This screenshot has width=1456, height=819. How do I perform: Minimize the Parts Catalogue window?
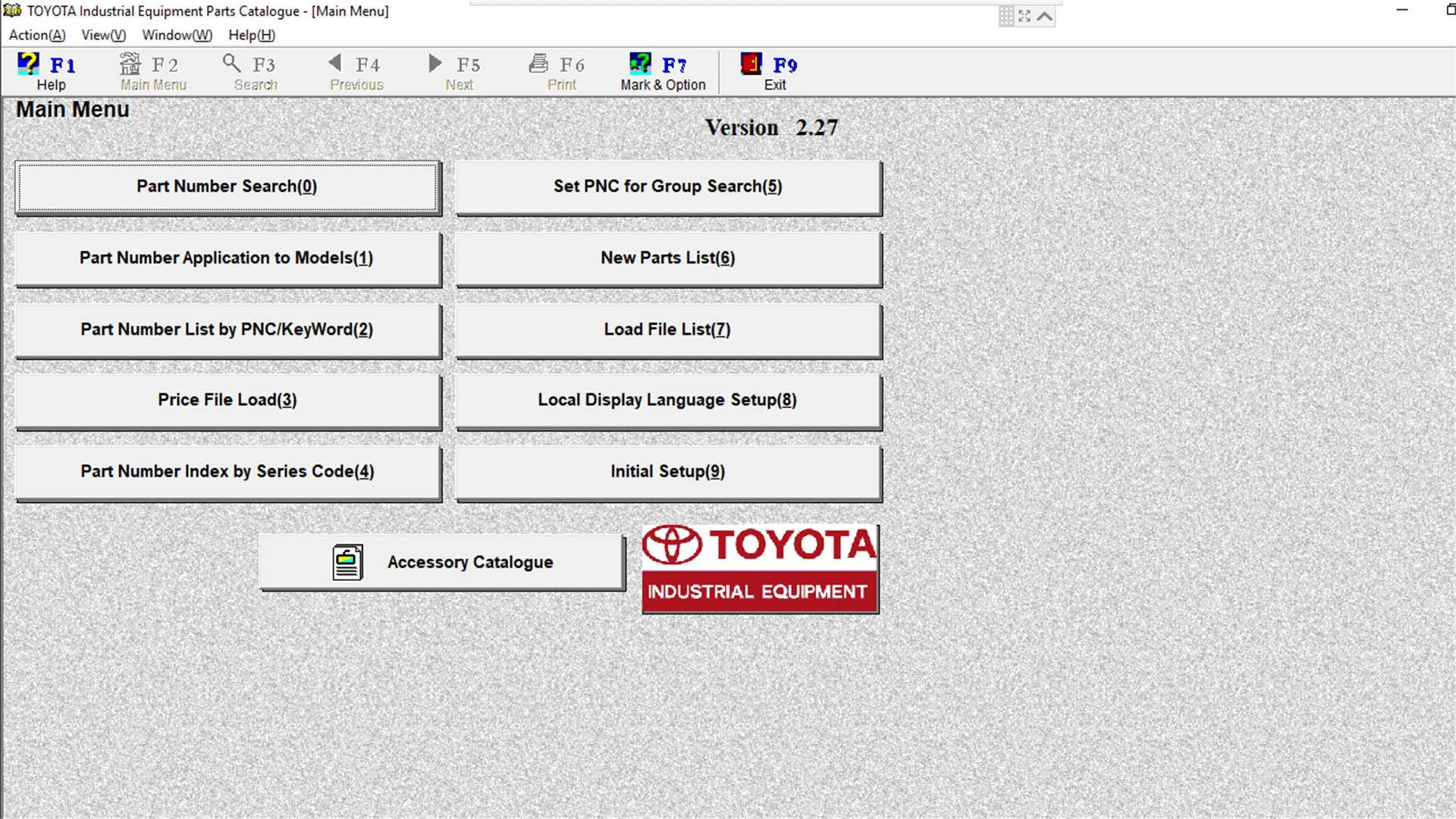(1401, 11)
